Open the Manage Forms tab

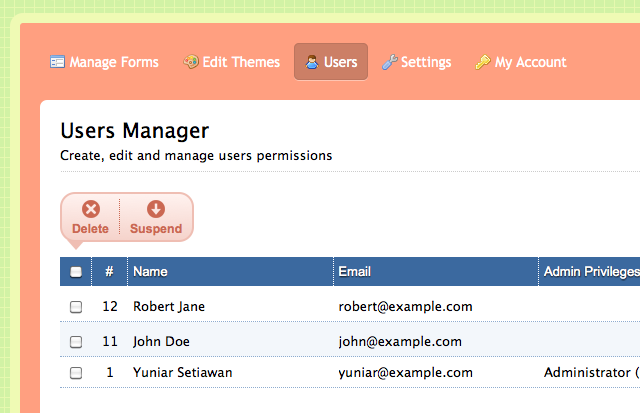[104, 62]
